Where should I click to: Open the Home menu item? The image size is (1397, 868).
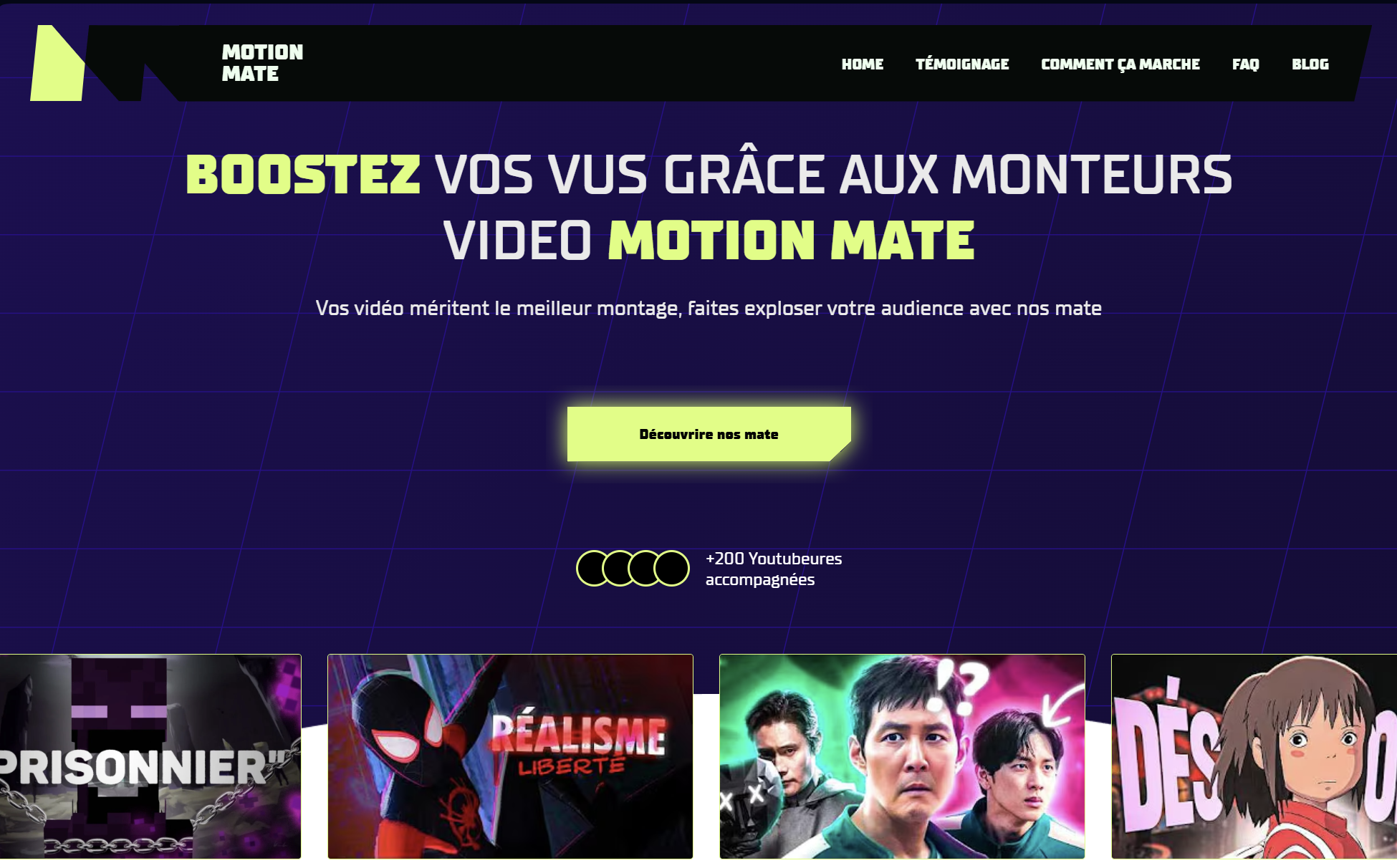coord(863,64)
